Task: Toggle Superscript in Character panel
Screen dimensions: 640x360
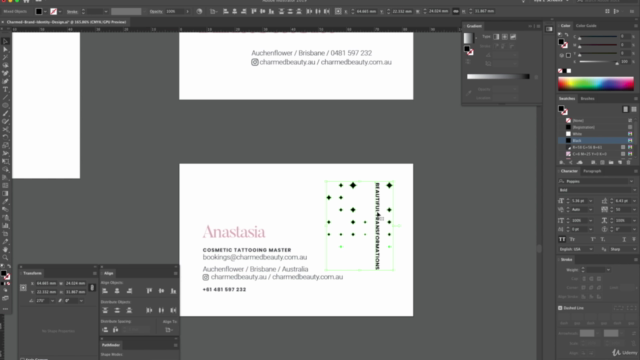Action: click(593, 240)
